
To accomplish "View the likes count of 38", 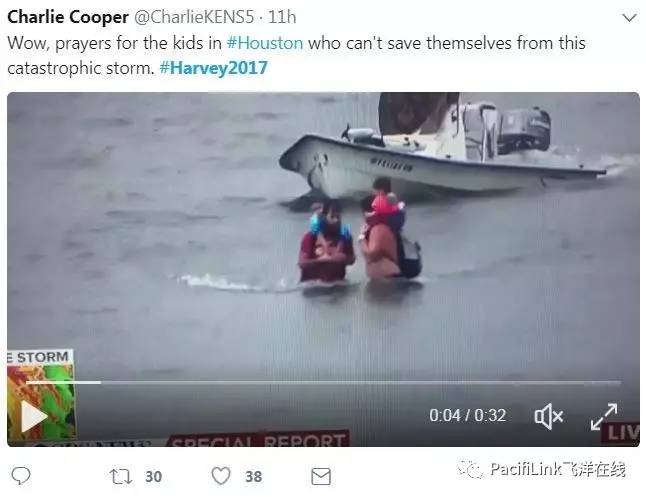I will [x=254, y=477].
